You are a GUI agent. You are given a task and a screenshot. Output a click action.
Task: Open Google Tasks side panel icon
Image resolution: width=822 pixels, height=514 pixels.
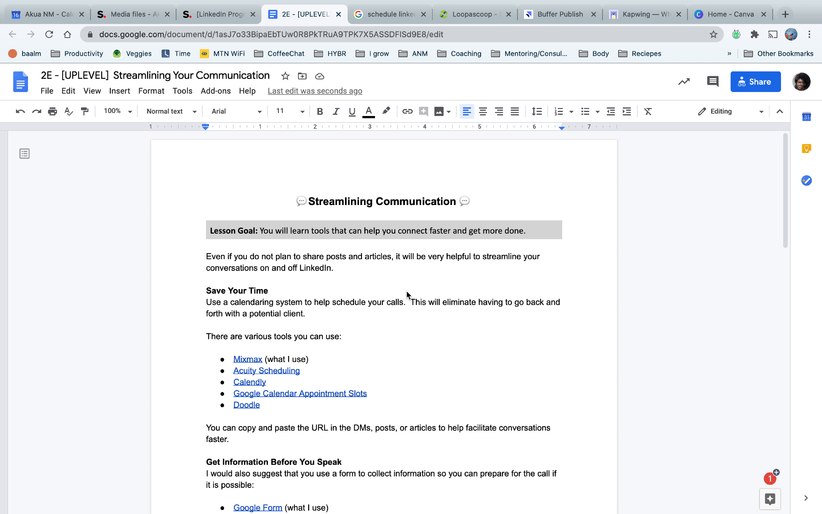pos(806,180)
